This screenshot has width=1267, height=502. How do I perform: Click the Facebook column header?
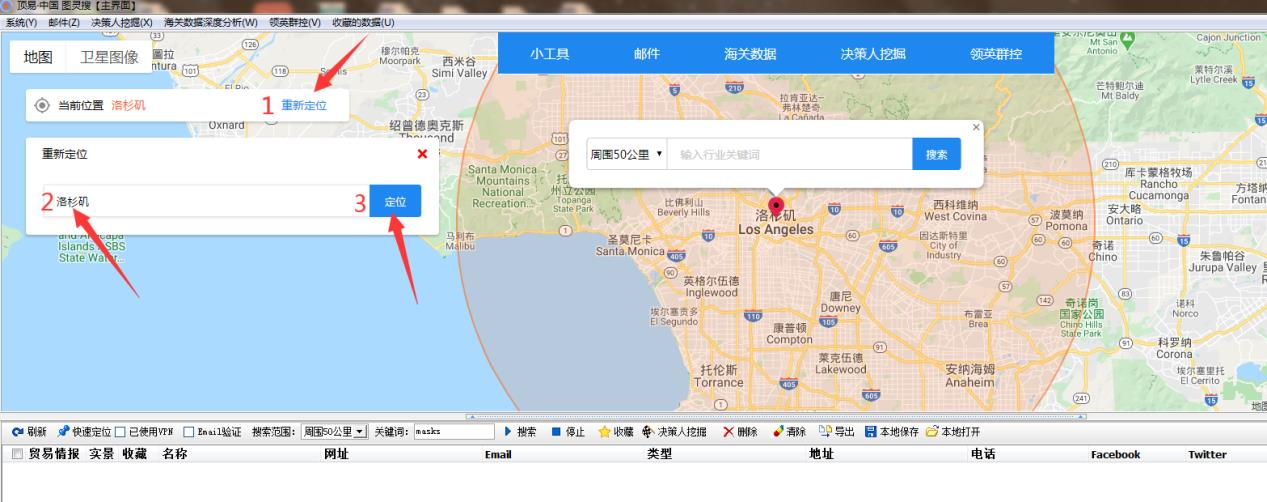(x=1115, y=455)
